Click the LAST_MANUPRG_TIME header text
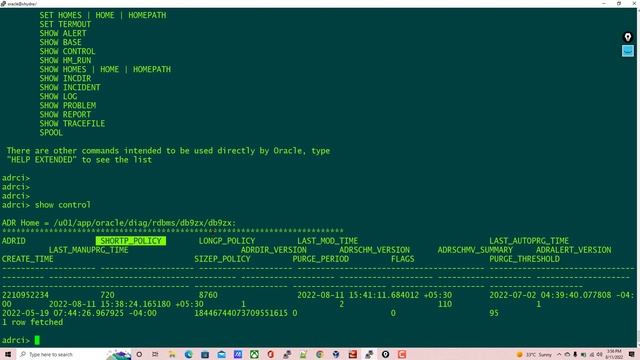Screen dimensions: 640x360 pyautogui.click(x=89, y=250)
